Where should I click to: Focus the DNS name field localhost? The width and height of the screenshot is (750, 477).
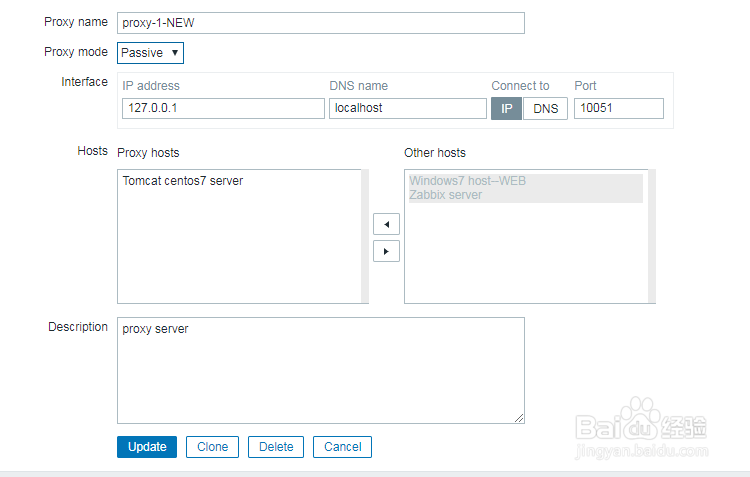(x=408, y=109)
